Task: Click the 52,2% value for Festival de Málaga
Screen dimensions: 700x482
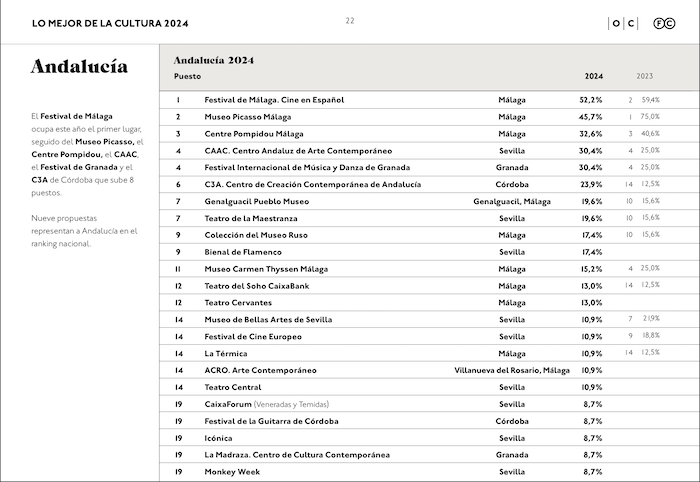Action: [x=591, y=100]
